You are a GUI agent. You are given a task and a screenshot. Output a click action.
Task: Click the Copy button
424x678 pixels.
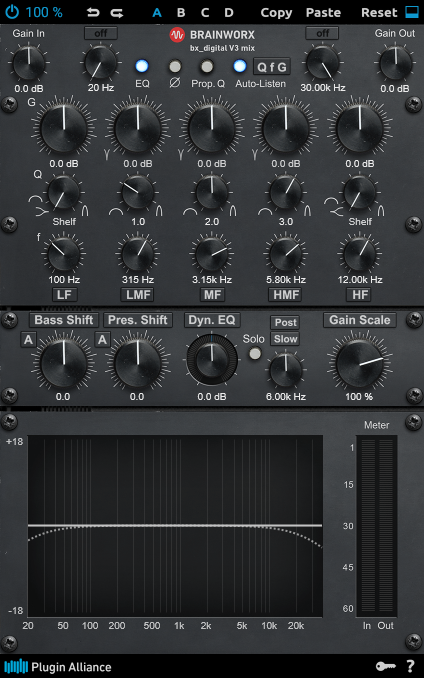[x=276, y=13]
